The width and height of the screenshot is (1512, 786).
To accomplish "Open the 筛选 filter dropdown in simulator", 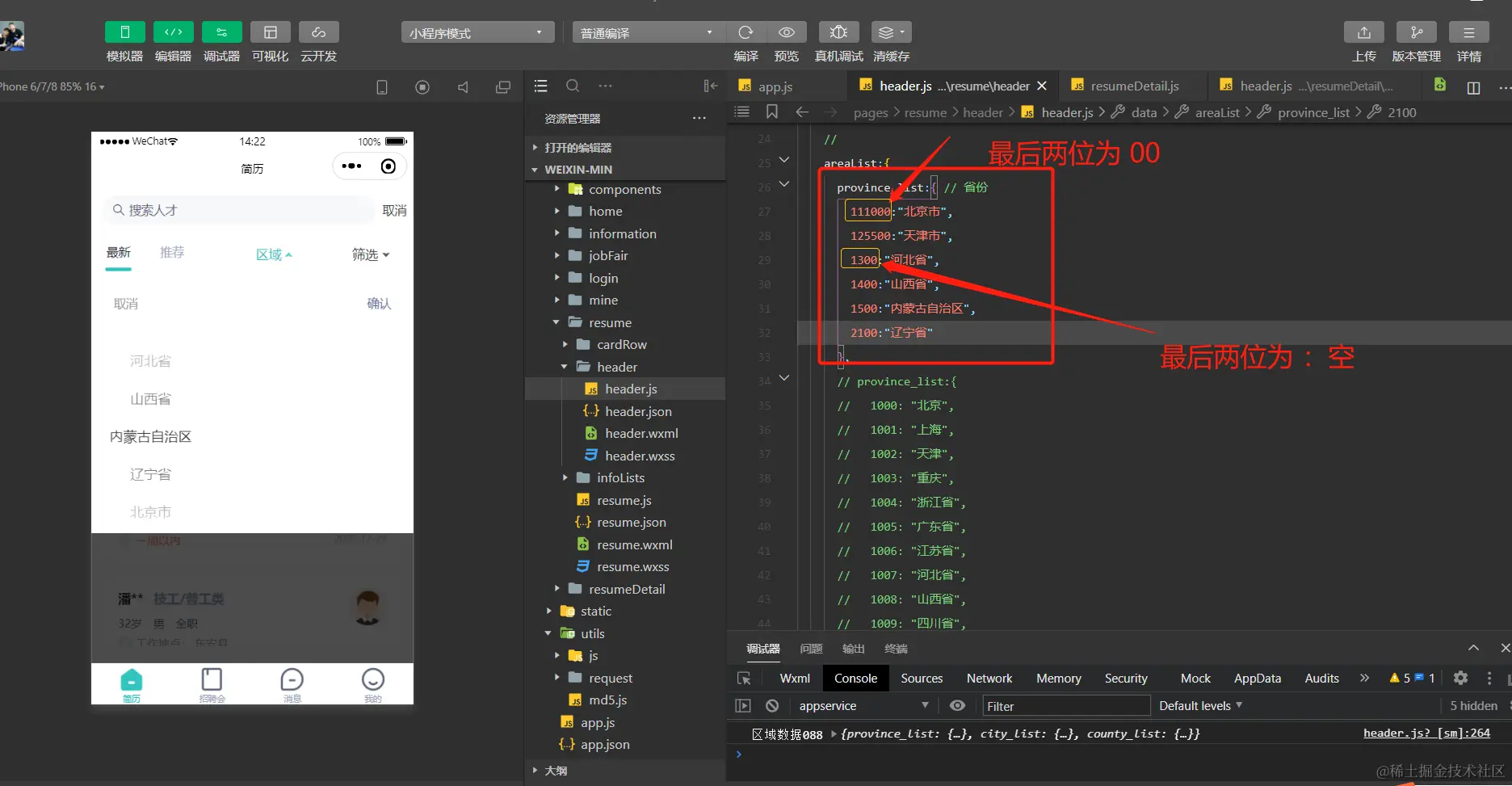I will tap(370, 254).
